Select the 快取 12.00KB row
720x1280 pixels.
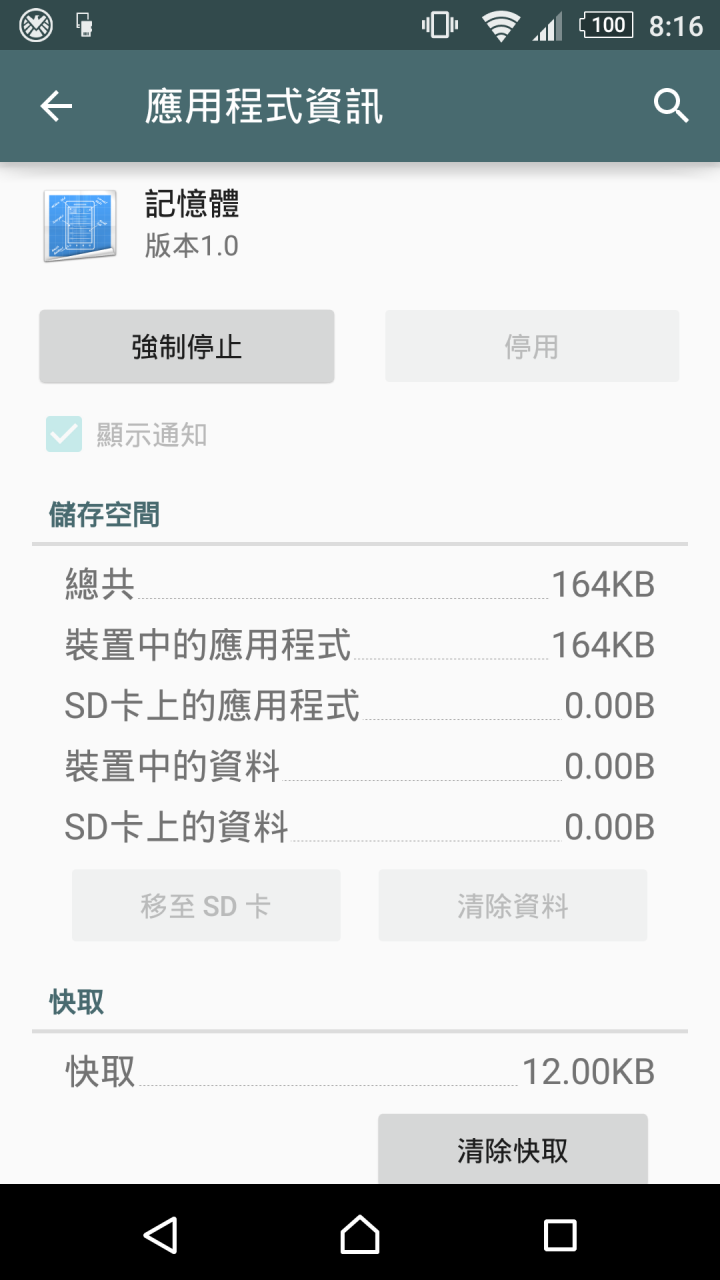[360, 1071]
